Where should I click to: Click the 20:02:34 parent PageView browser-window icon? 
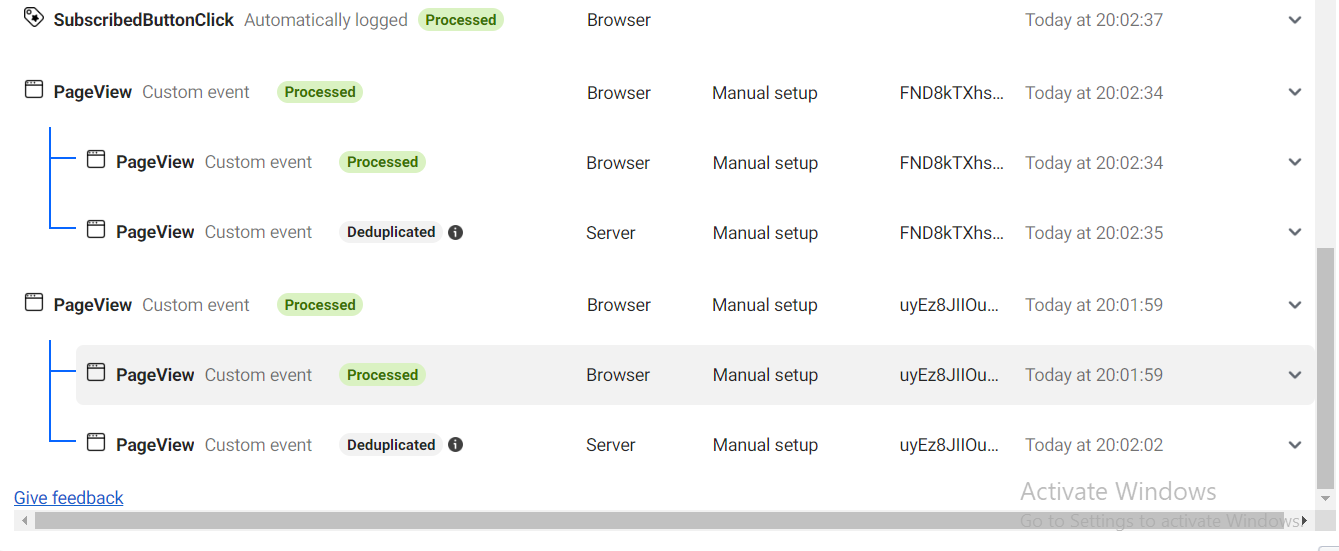[x=34, y=90]
